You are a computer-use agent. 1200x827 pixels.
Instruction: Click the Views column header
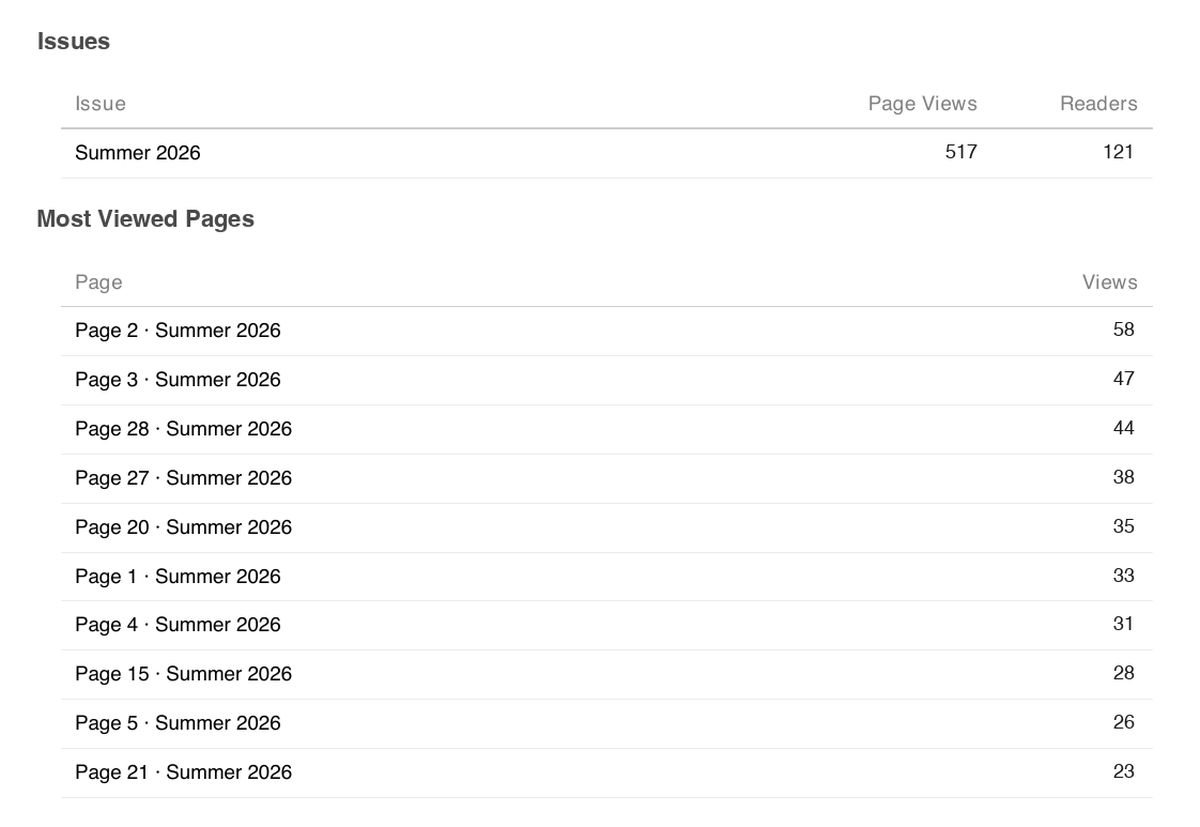click(x=1109, y=283)
